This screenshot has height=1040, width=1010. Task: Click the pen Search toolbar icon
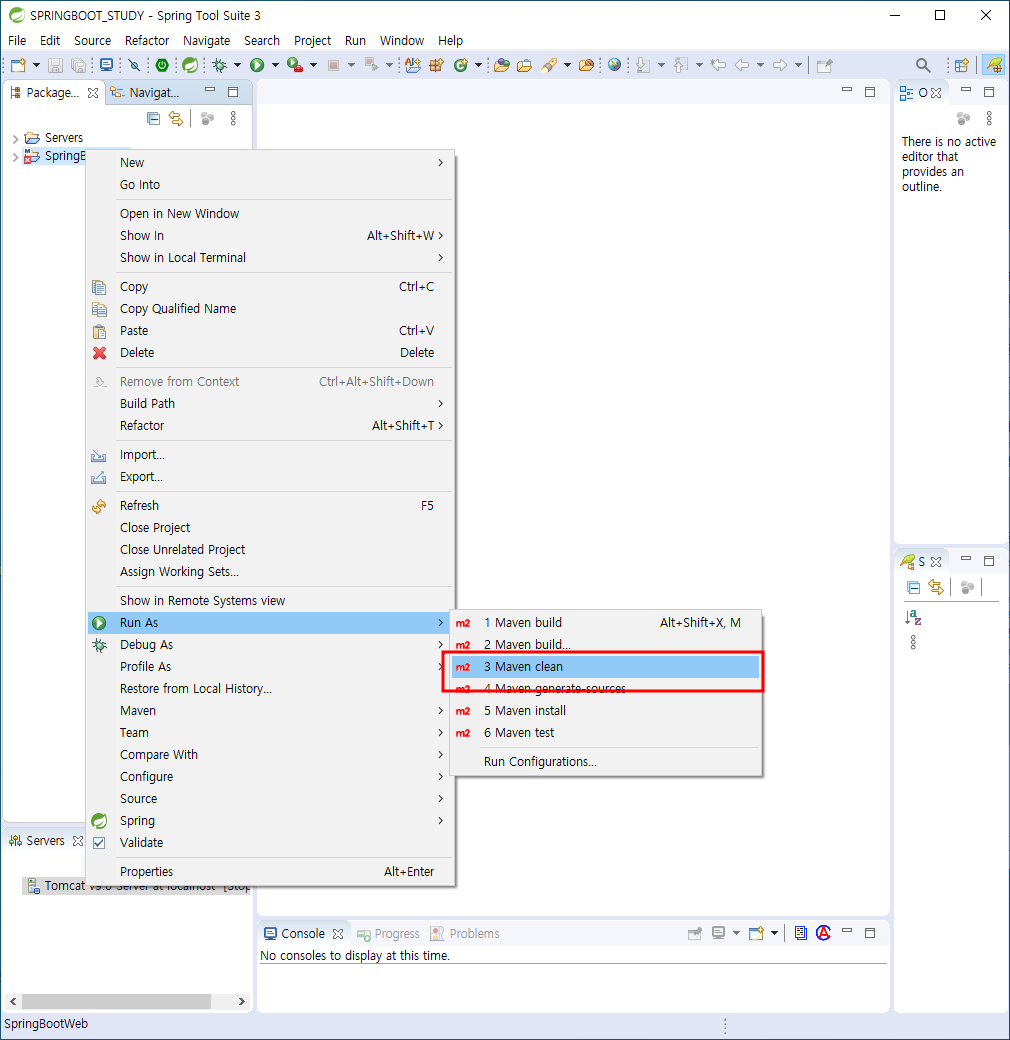pos(548,65)
